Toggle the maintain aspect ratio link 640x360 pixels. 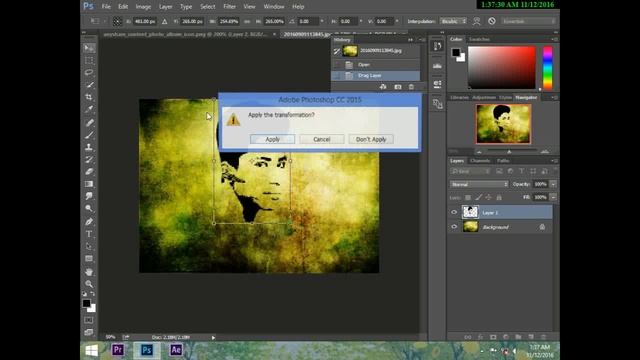click(247, 21)
